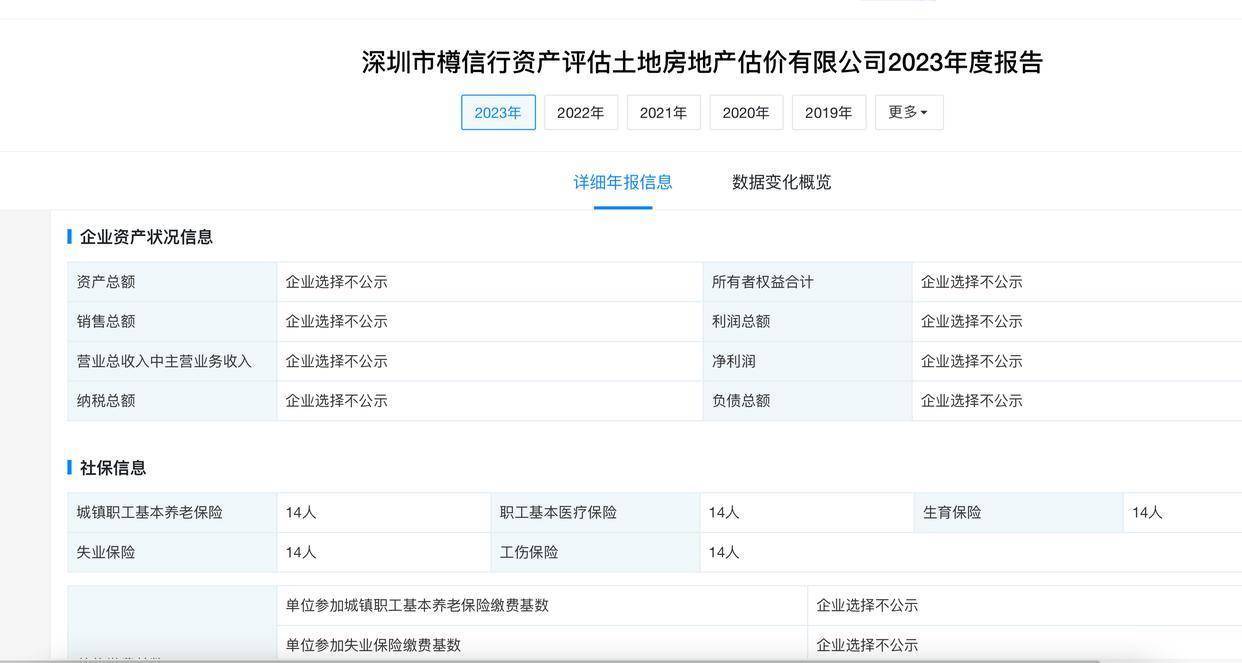Click the 净利润 label cell

(732, 361)
